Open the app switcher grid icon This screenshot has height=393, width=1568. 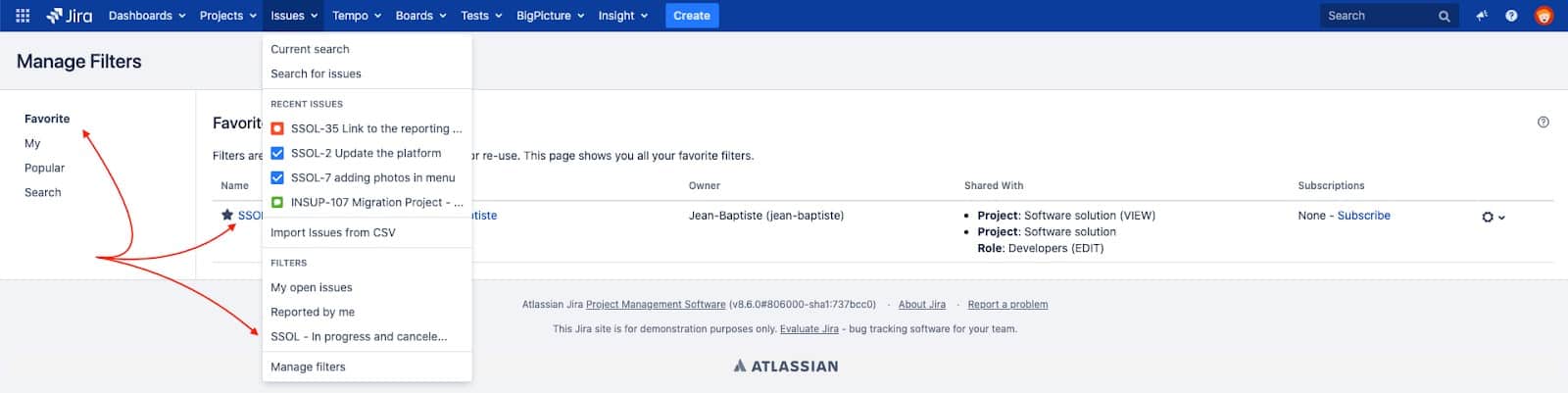click(x=23, y=16)
